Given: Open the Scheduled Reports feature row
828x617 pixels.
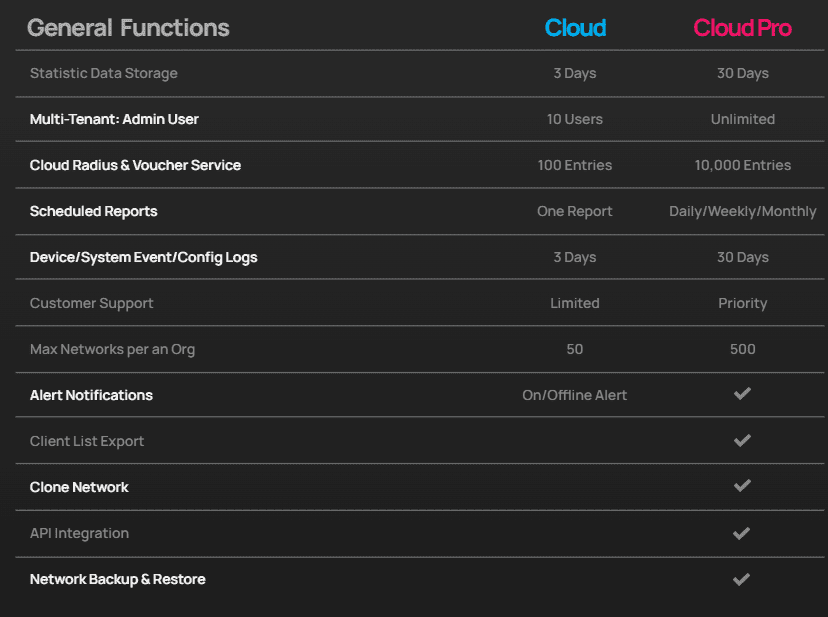Looking at the screenshot, I should pos(93,211).
